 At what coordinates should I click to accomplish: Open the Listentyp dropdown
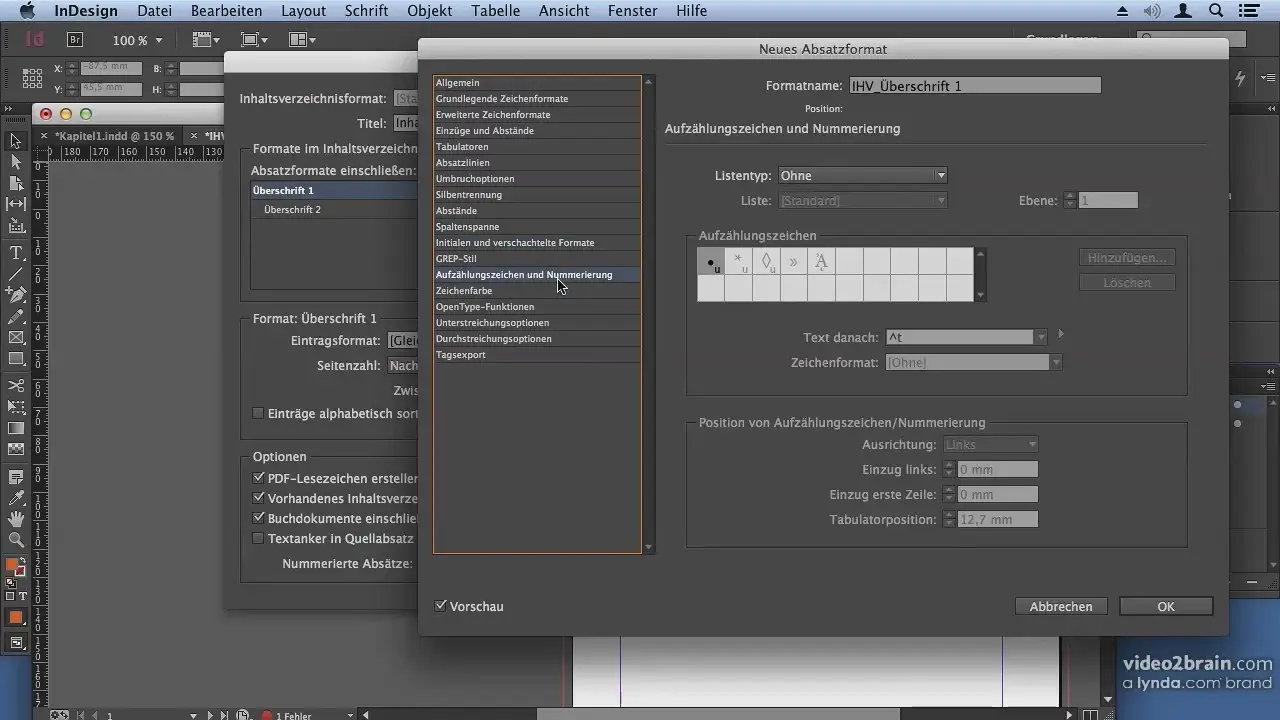[862, 176]
